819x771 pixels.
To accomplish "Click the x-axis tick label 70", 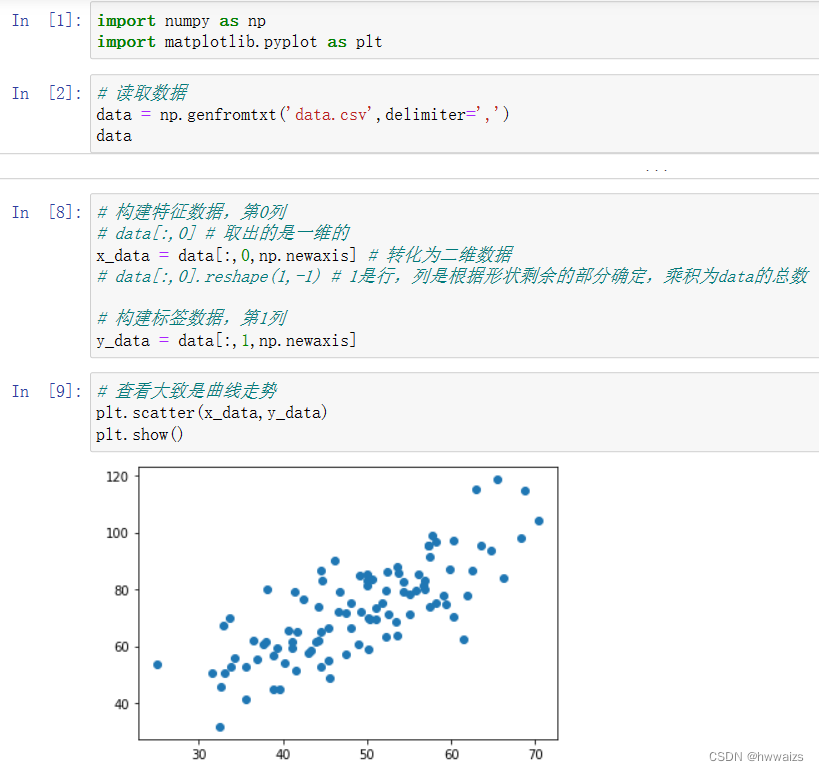I will tap(536, 754).
